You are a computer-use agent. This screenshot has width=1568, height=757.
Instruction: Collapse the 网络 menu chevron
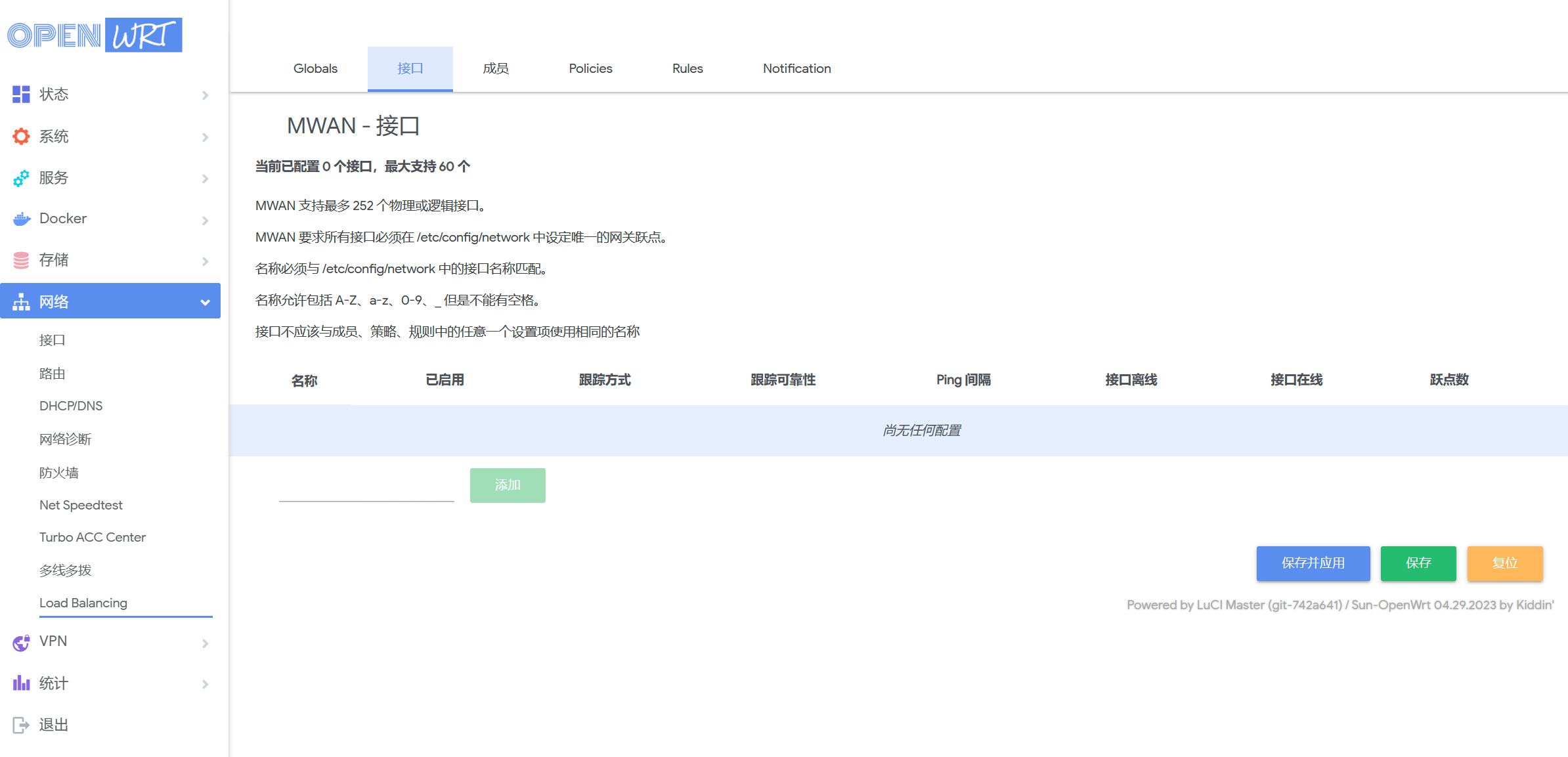click(x=205, y=302)
